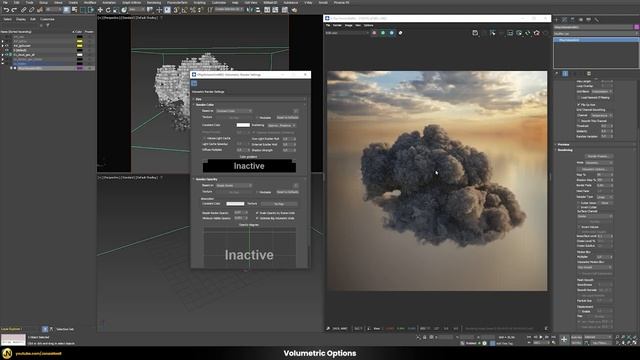Screen dimensions: 640x360
Task: Open the Create tab of command panel
Action: click(x=557, y=19)
